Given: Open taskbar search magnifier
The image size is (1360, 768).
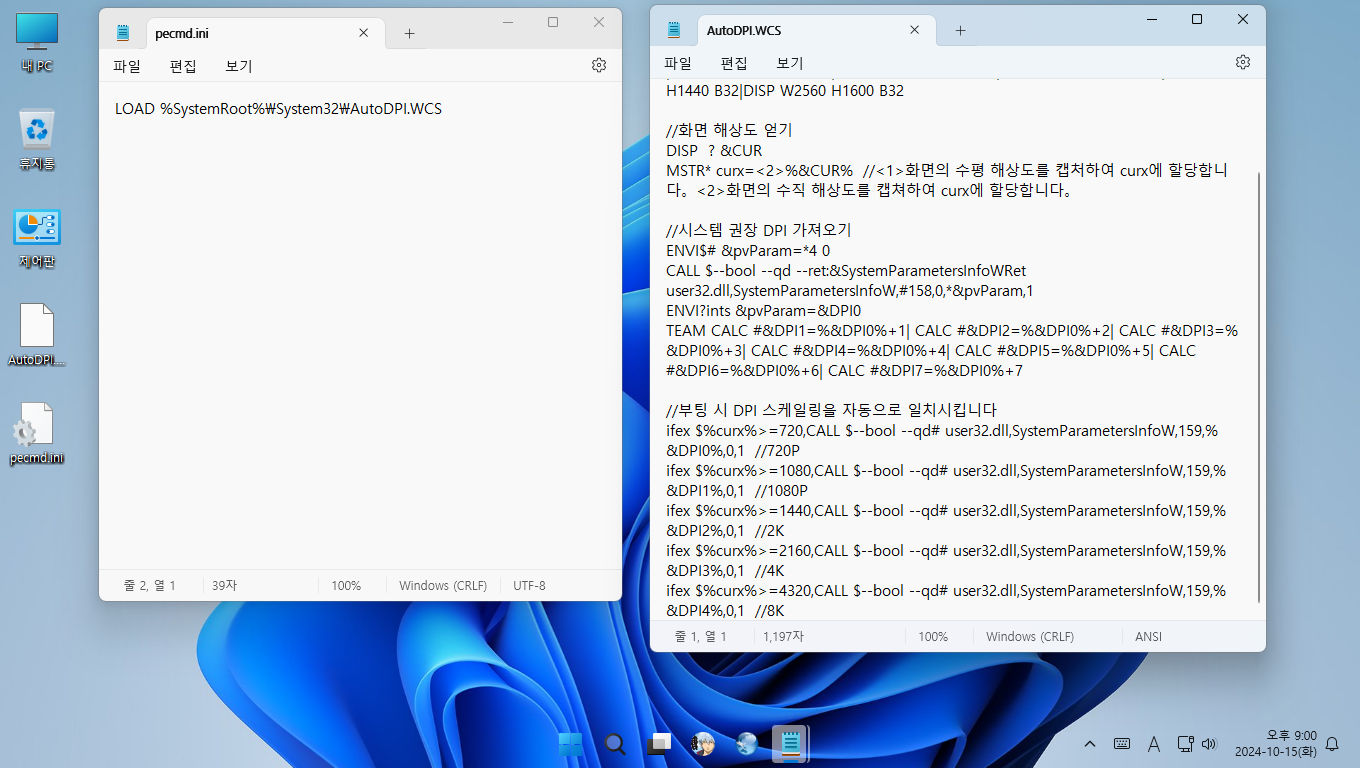Looking at the screenshot, I should tap(615, 744).
